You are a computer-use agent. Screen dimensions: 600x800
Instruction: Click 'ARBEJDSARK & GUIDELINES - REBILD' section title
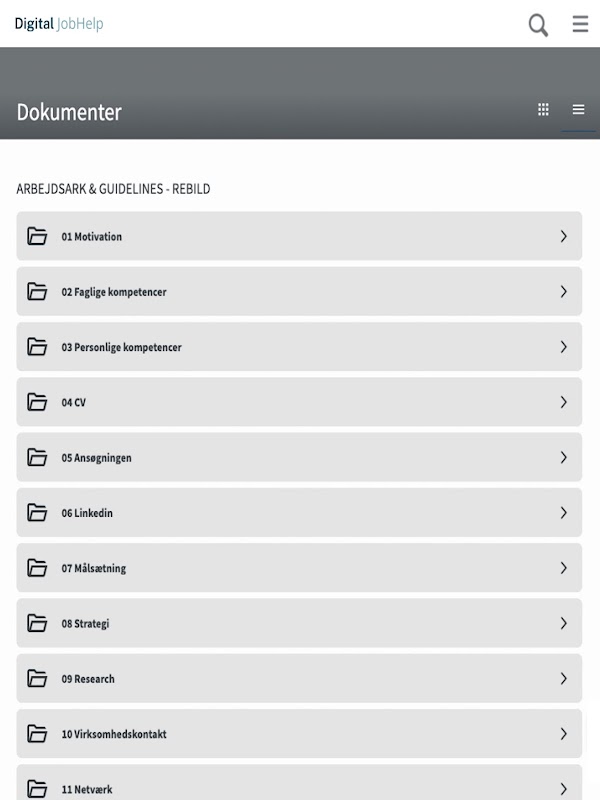[113, 189]
